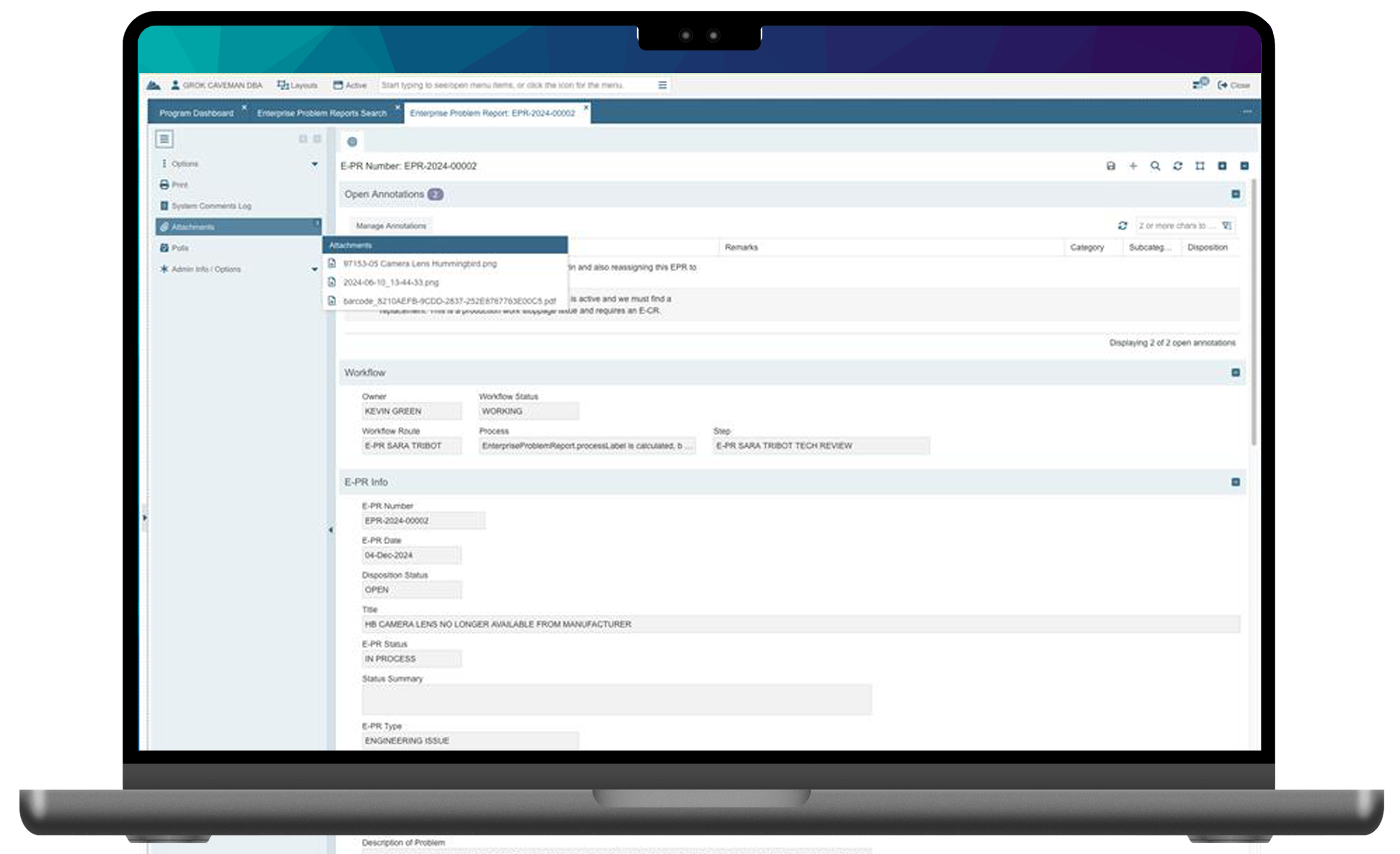The image size is (1400, 854).
Task: Collapse the left sidebar with the arrow handle
Action: click(x=331, y=530)
